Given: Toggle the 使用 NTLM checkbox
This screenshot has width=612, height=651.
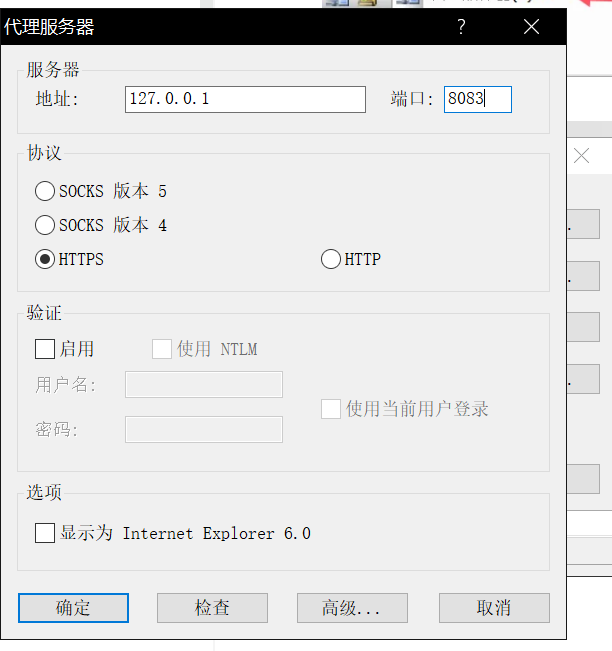Looking at the screenshot, I should pyautogui.click(x=162, y=349).
